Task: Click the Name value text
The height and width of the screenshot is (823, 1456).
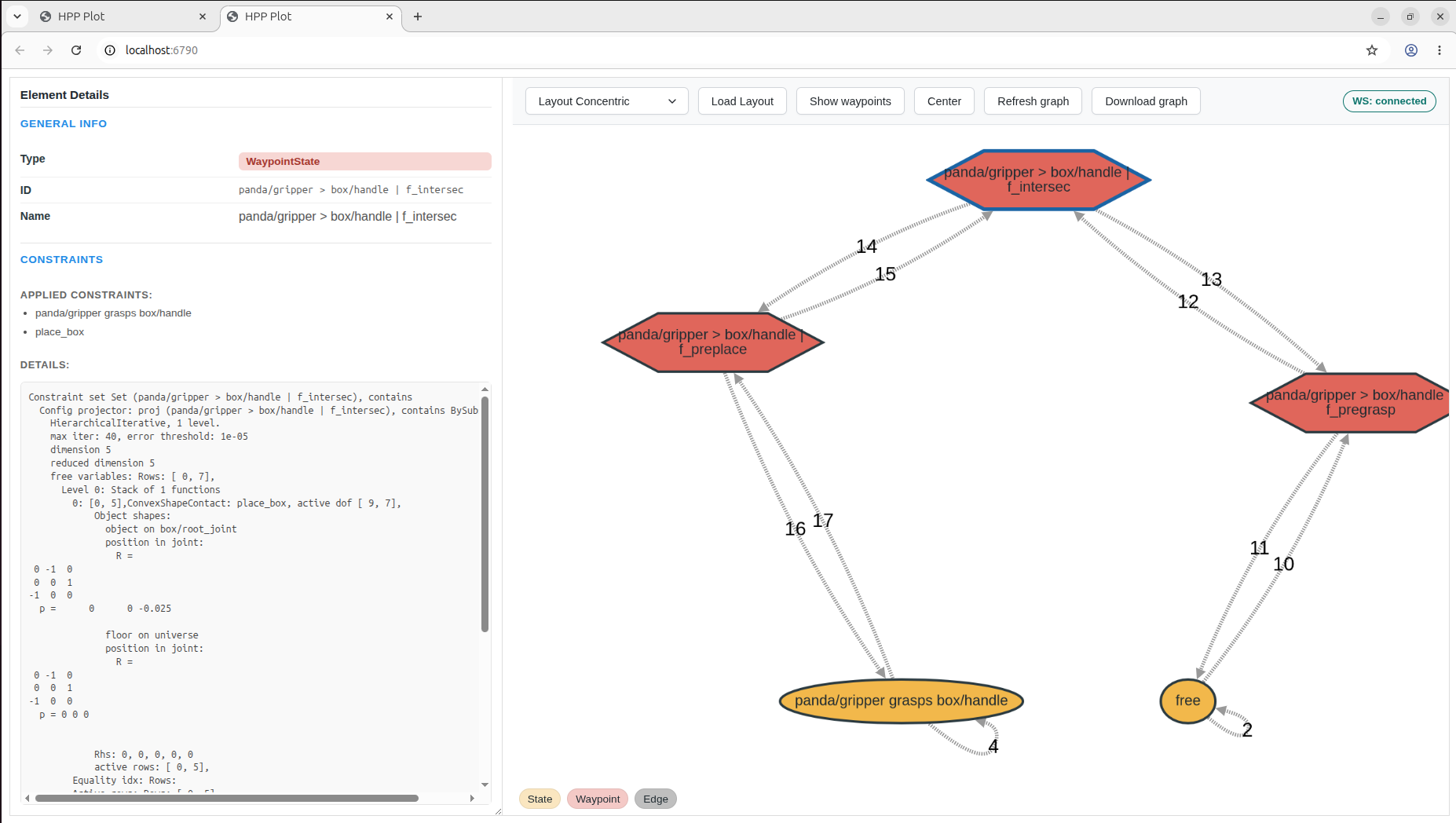Action: coord(347,216)
